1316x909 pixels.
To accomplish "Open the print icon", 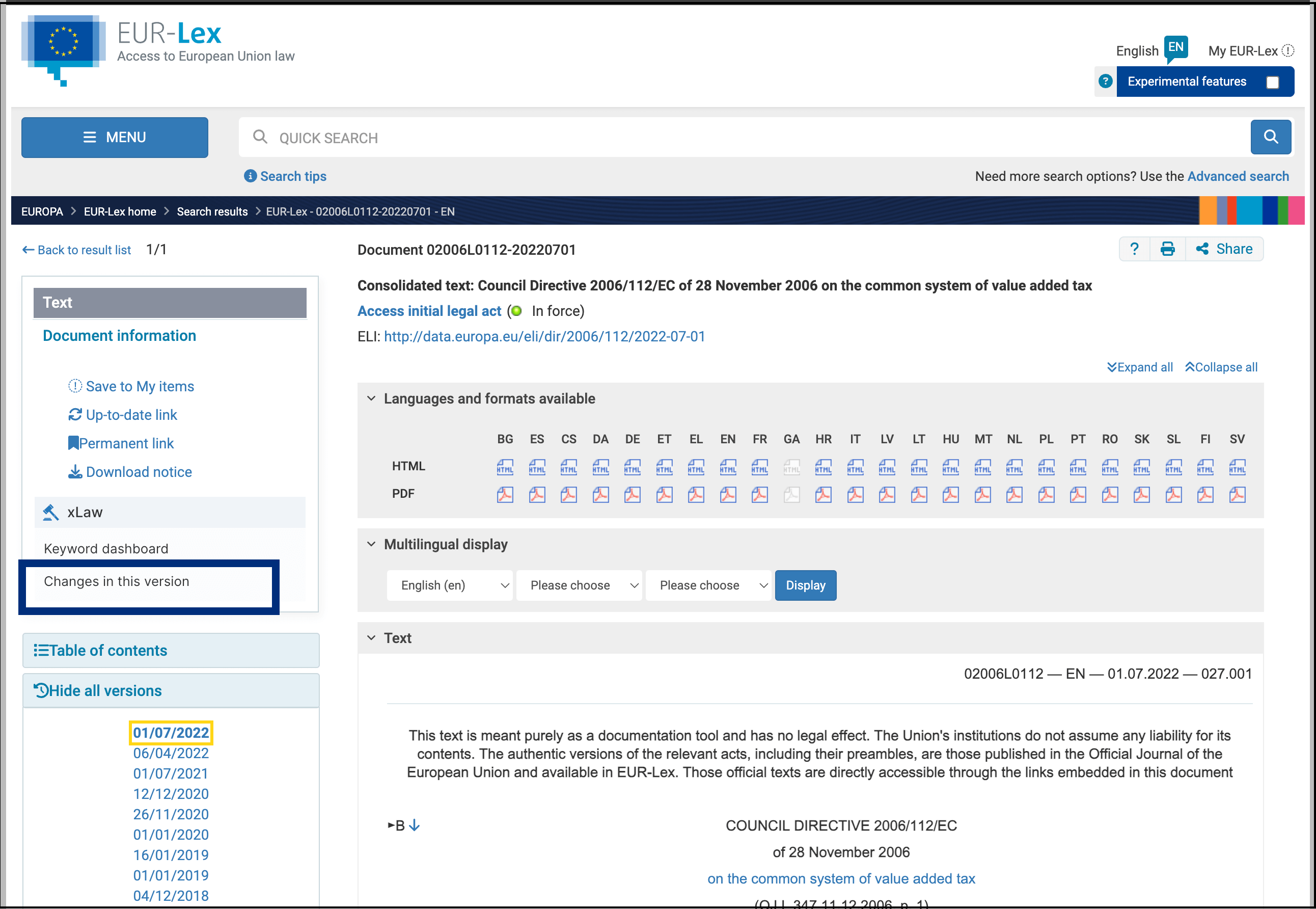I will coord(1167,250).
